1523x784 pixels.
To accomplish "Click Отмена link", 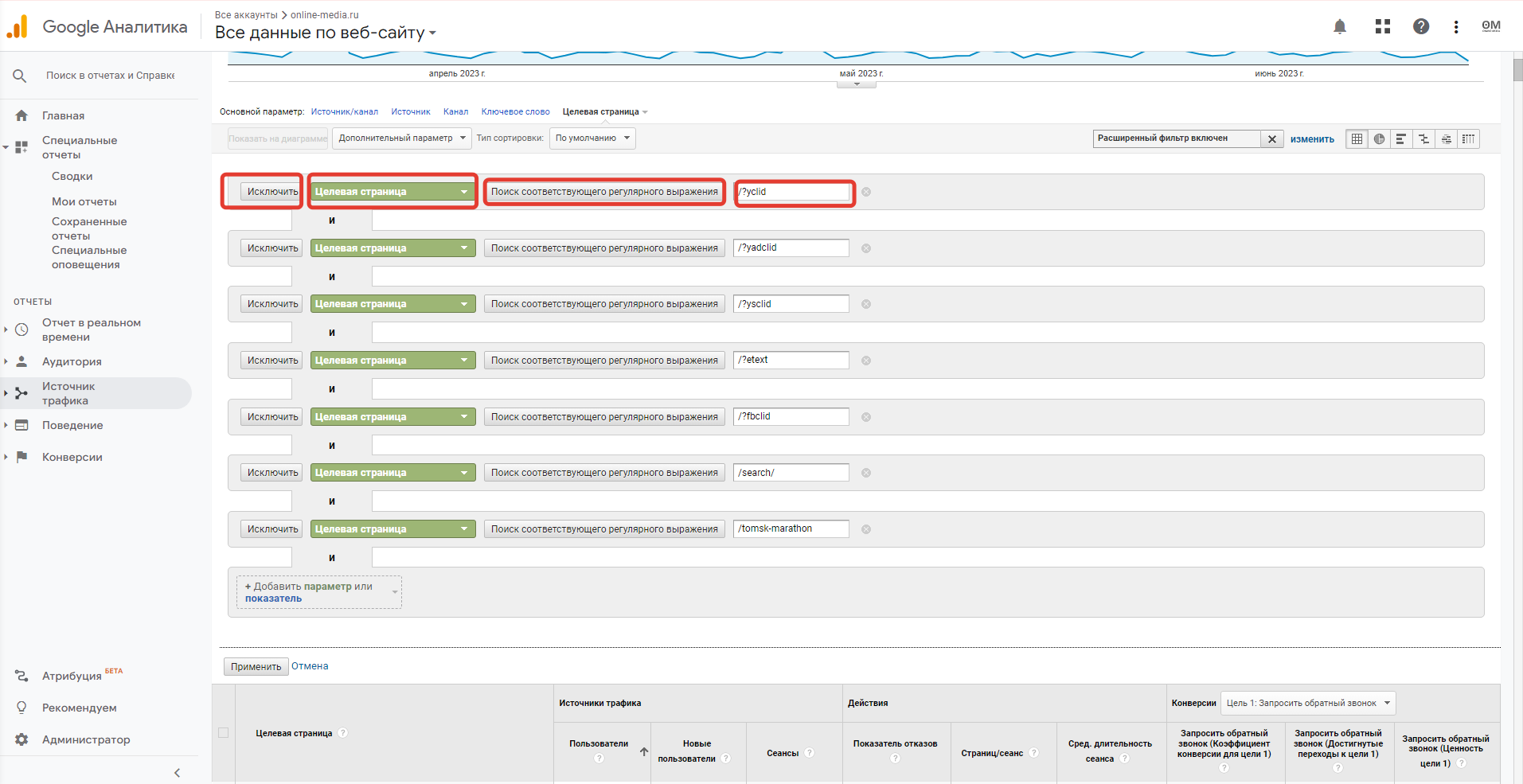I will pos(310,667).
